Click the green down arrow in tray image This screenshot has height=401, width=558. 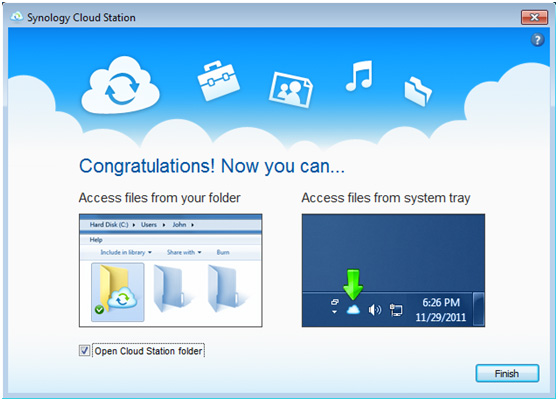[353, 285]
